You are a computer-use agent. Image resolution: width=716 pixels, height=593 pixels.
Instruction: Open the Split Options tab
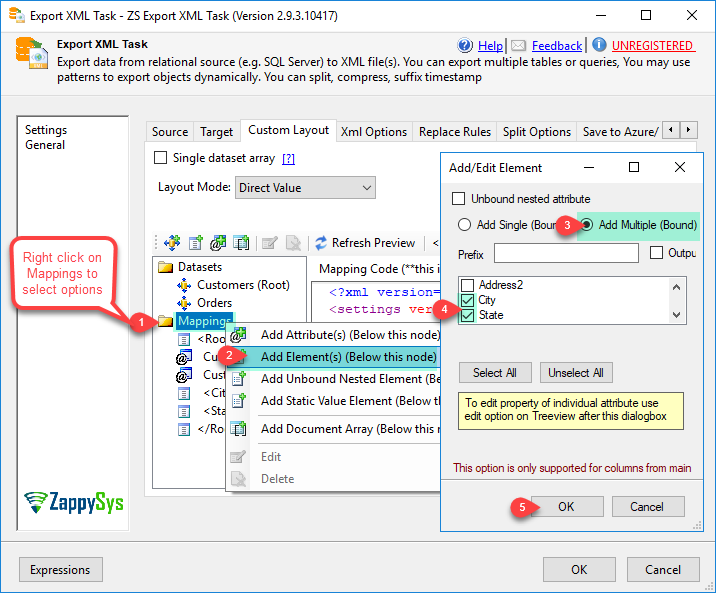coord(537,132)
